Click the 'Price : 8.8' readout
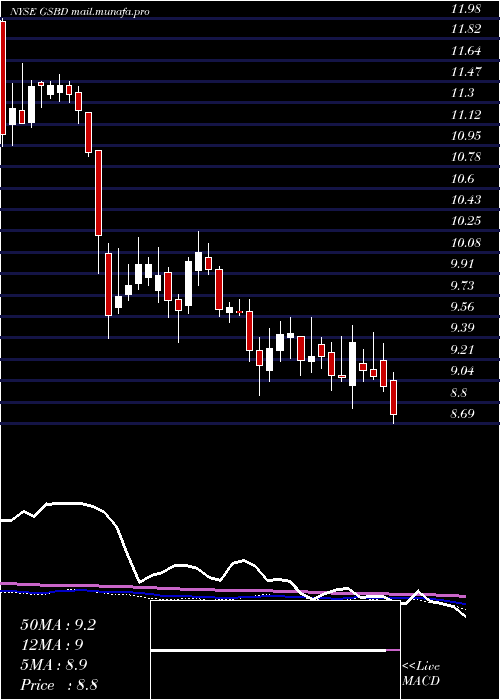The height and width of the screenshot is (700, 500). [x=59, y=685]
